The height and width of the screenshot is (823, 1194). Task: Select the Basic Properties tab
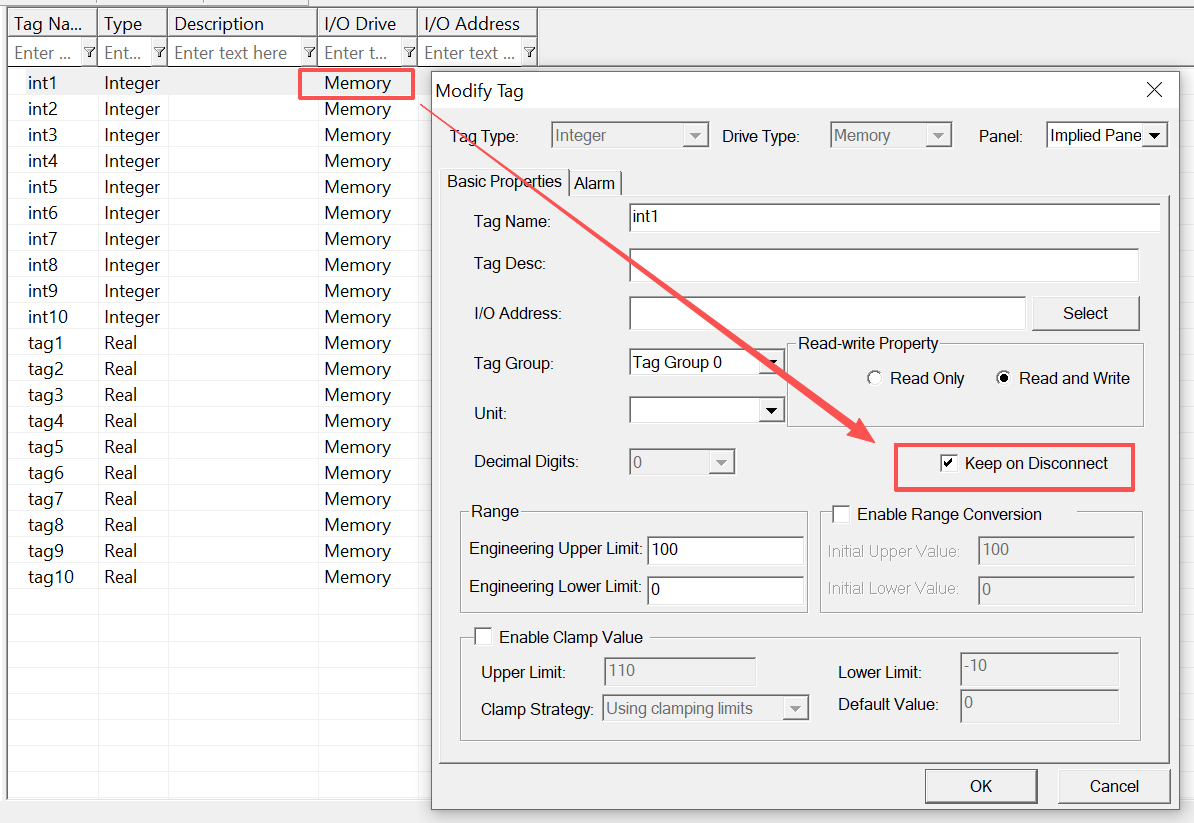(504, 182)
